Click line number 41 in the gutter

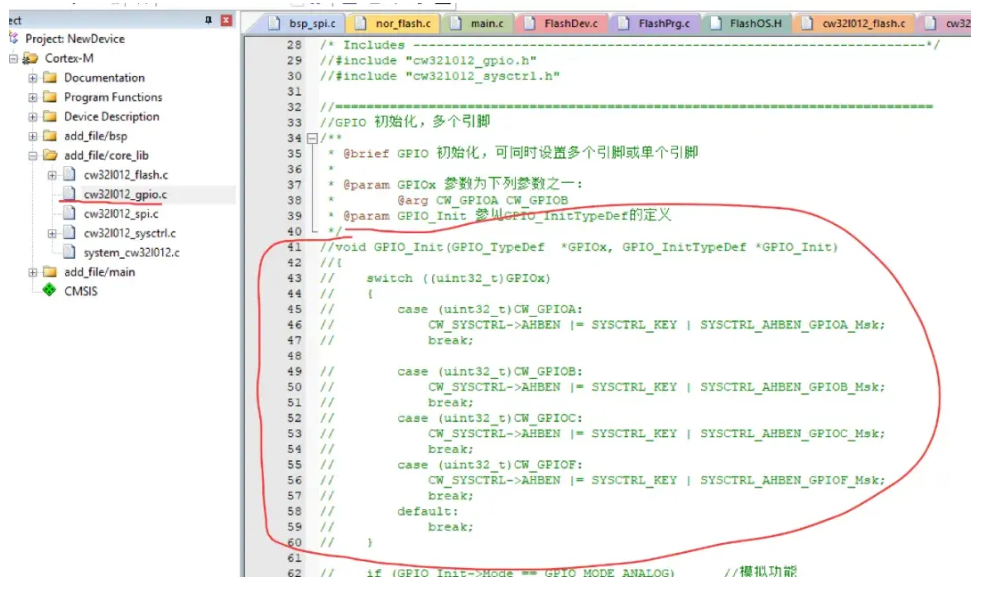click(x=294, y=247)
